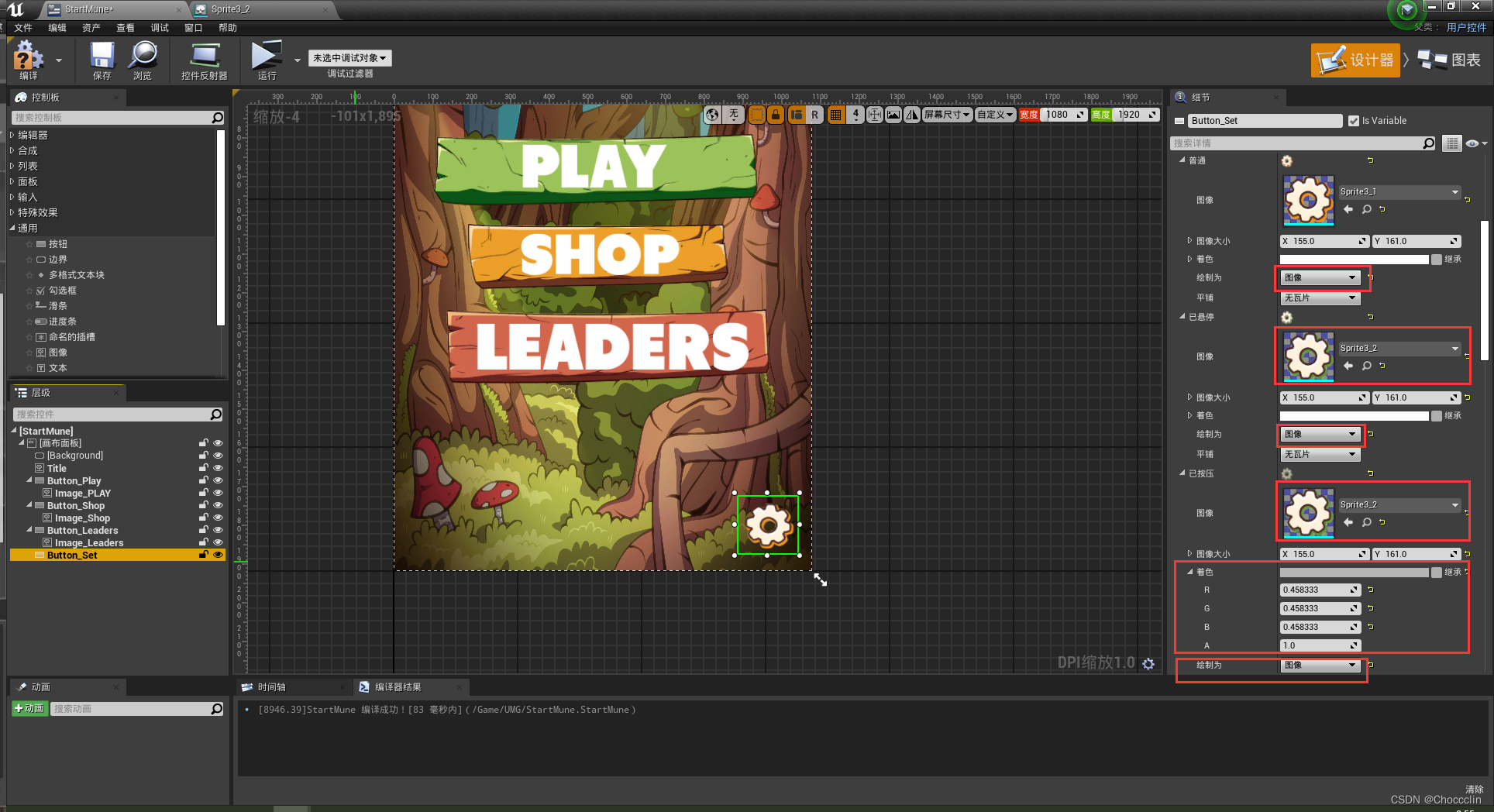Toggle visibility eye for Button_Set
This screenshot has width=1494, height=812.
tap(218, 555)
